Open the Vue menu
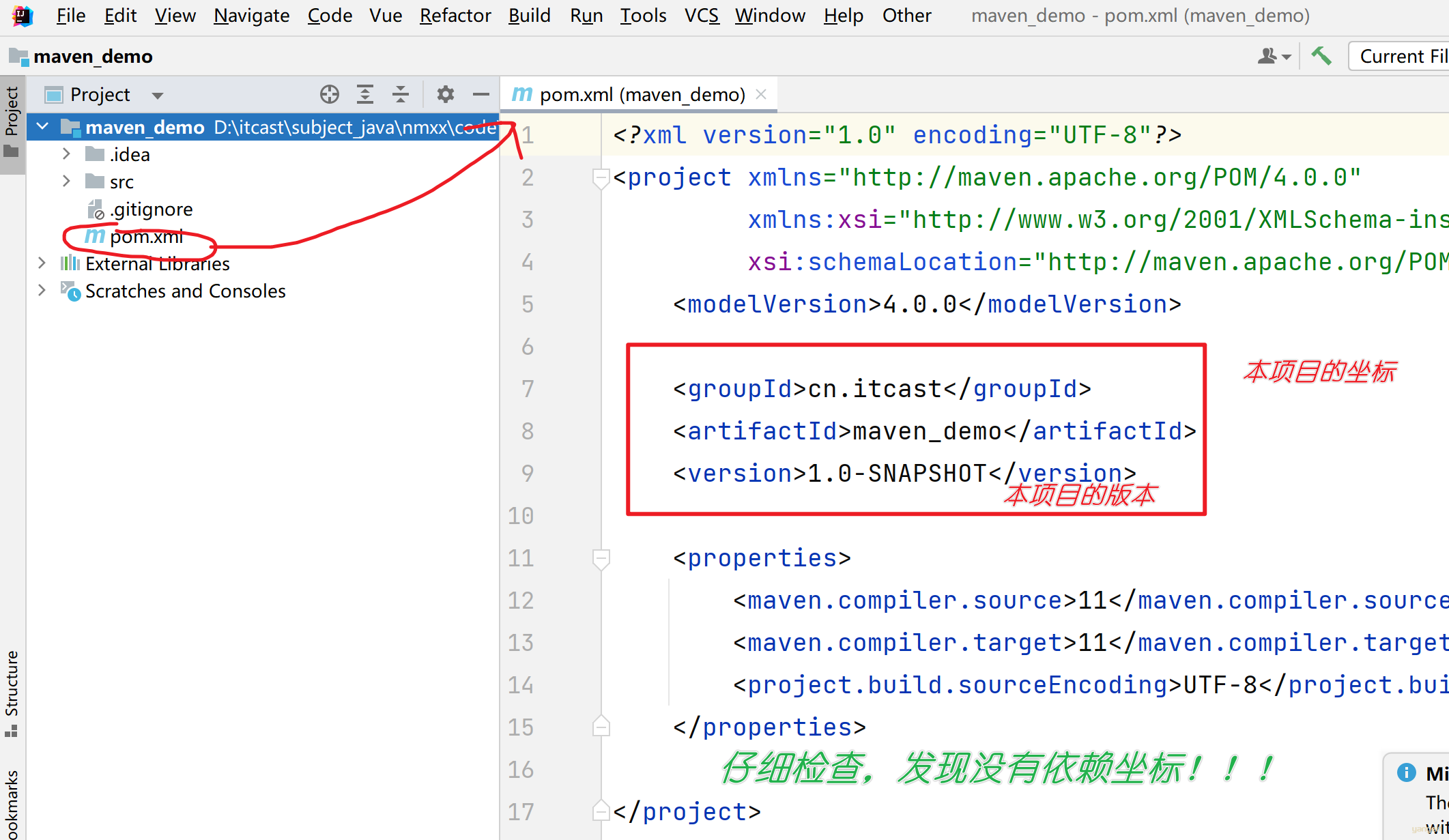This screenshot has width=1449, height=840. 386,15
